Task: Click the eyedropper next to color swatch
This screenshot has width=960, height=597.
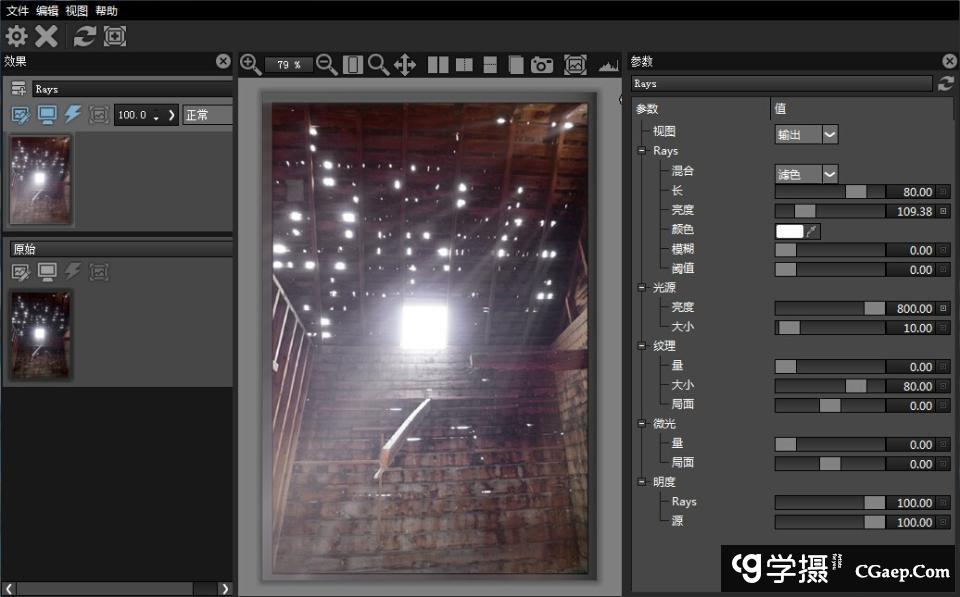Action: (x=813, y=231)
